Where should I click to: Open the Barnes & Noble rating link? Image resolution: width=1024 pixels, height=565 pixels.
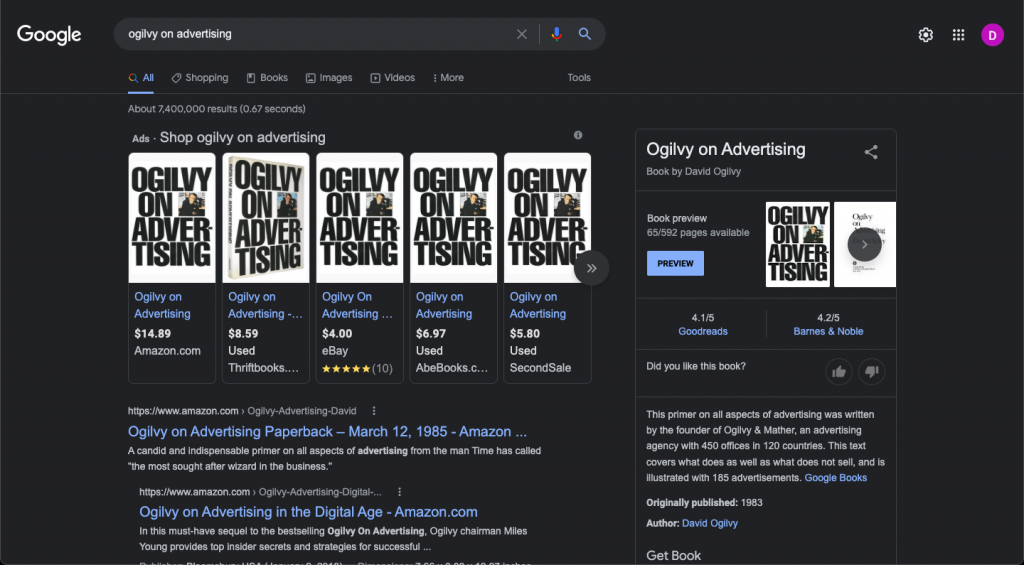(x=828, y=331)
